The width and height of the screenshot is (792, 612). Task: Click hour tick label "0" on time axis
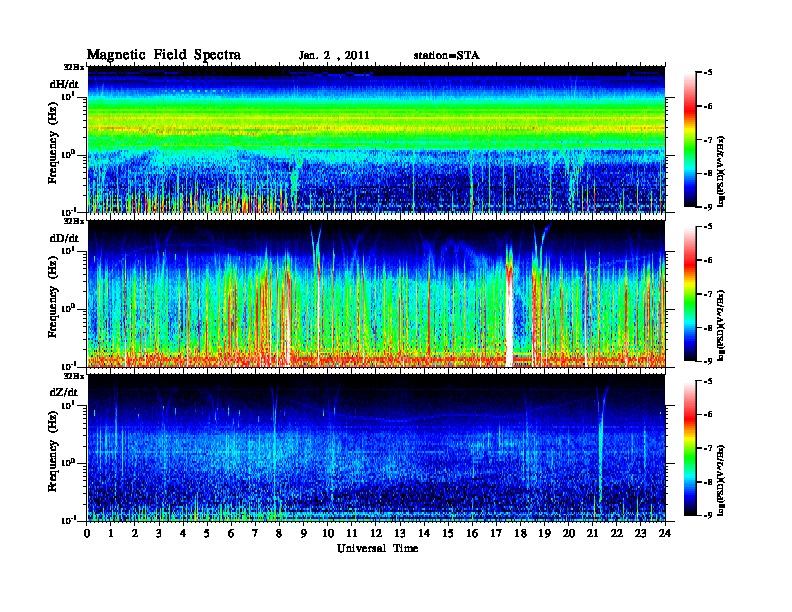pyautogui.click(x=87, y=533)
